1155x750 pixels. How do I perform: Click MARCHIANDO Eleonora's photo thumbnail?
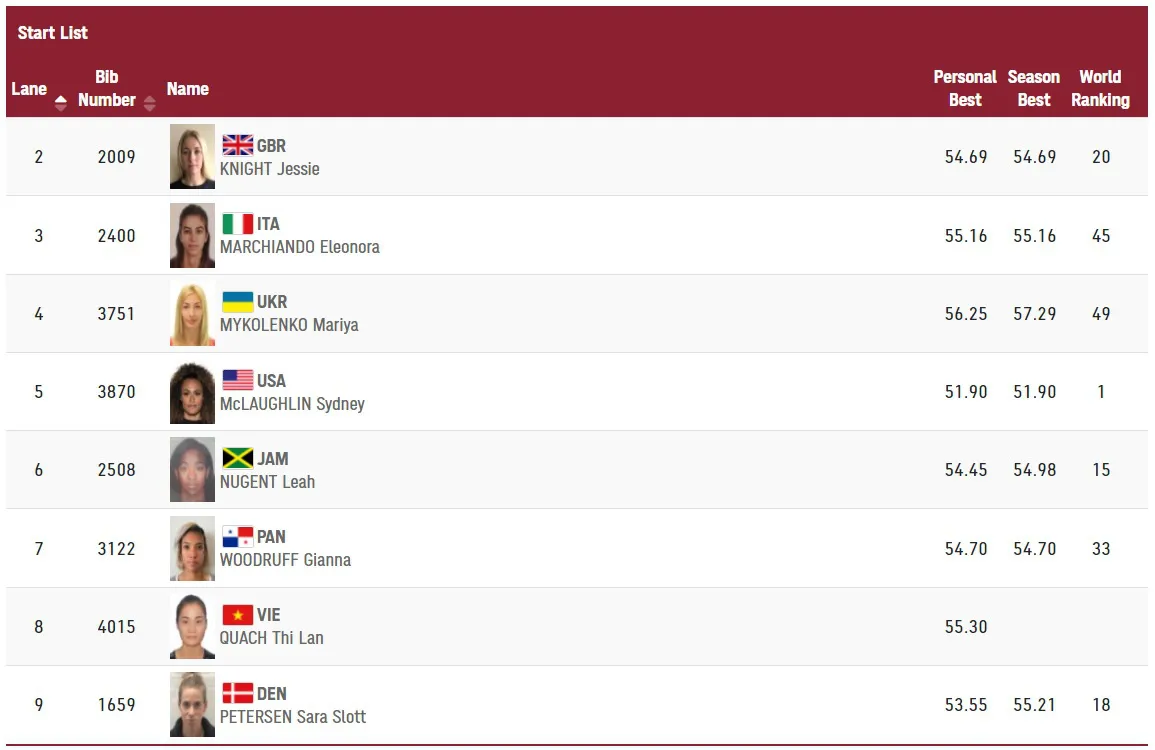(x=192, y=235)
